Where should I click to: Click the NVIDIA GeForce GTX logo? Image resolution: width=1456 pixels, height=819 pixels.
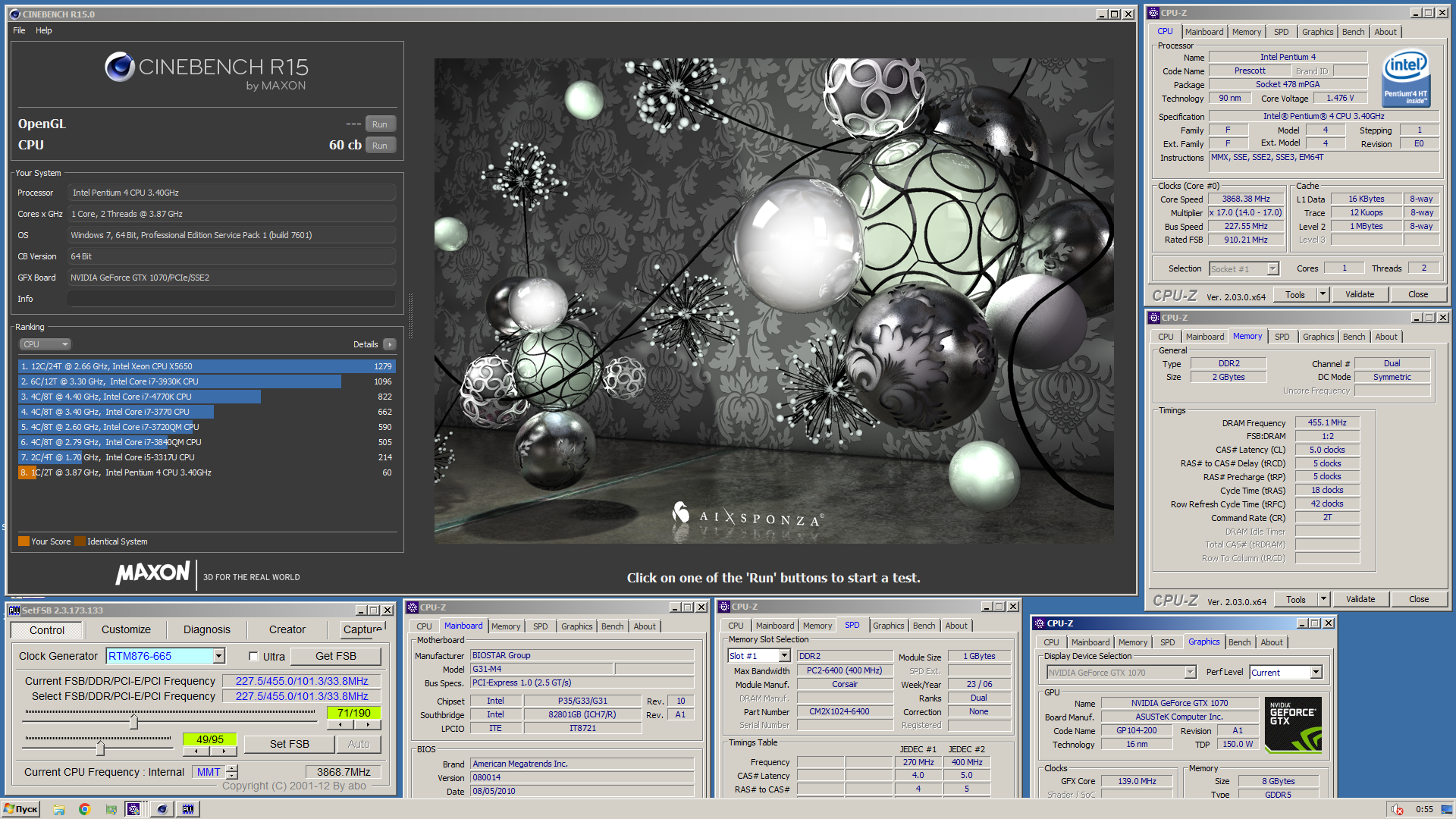pos(1293,725)
